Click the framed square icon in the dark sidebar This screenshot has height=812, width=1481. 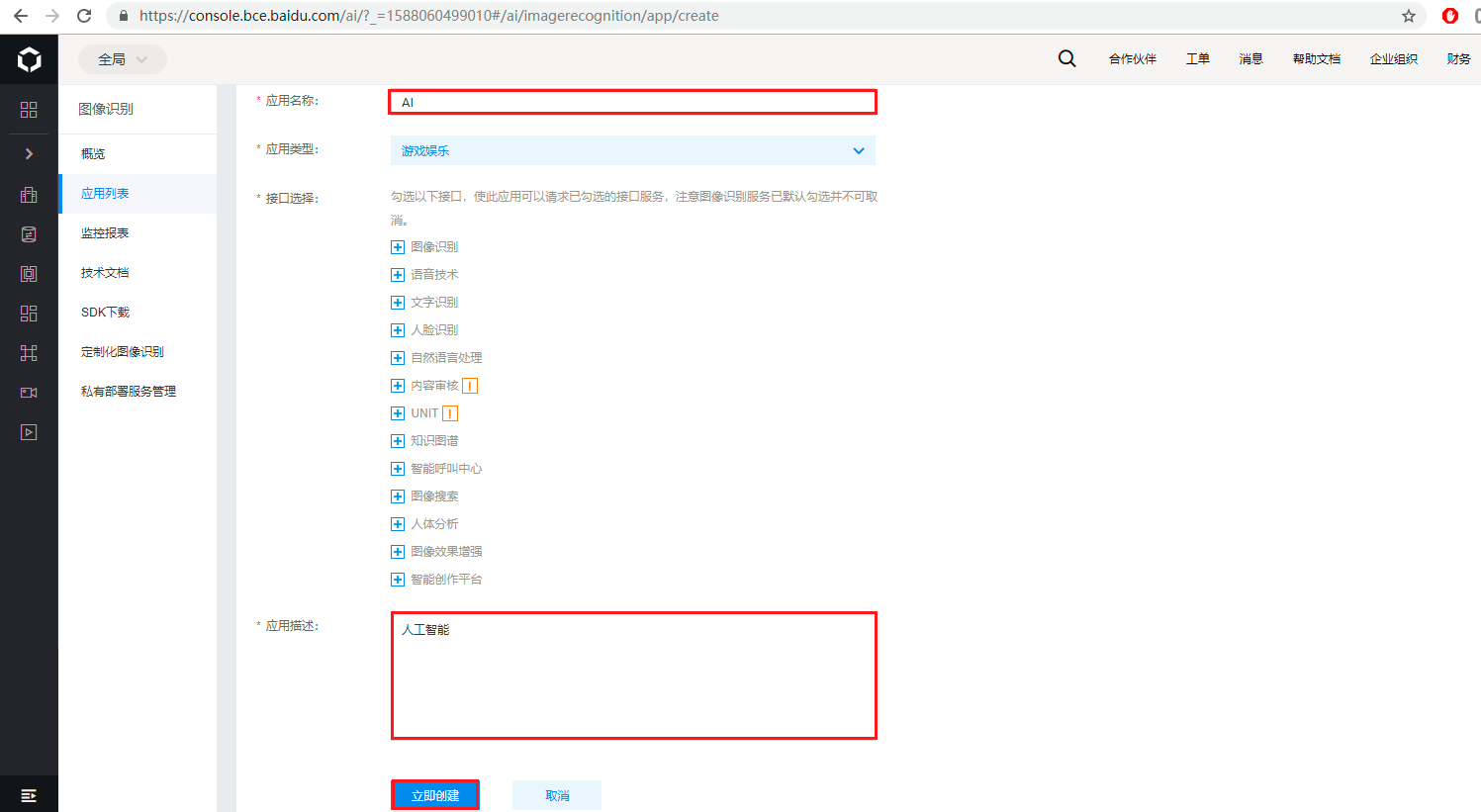click(x=29, y=274)
